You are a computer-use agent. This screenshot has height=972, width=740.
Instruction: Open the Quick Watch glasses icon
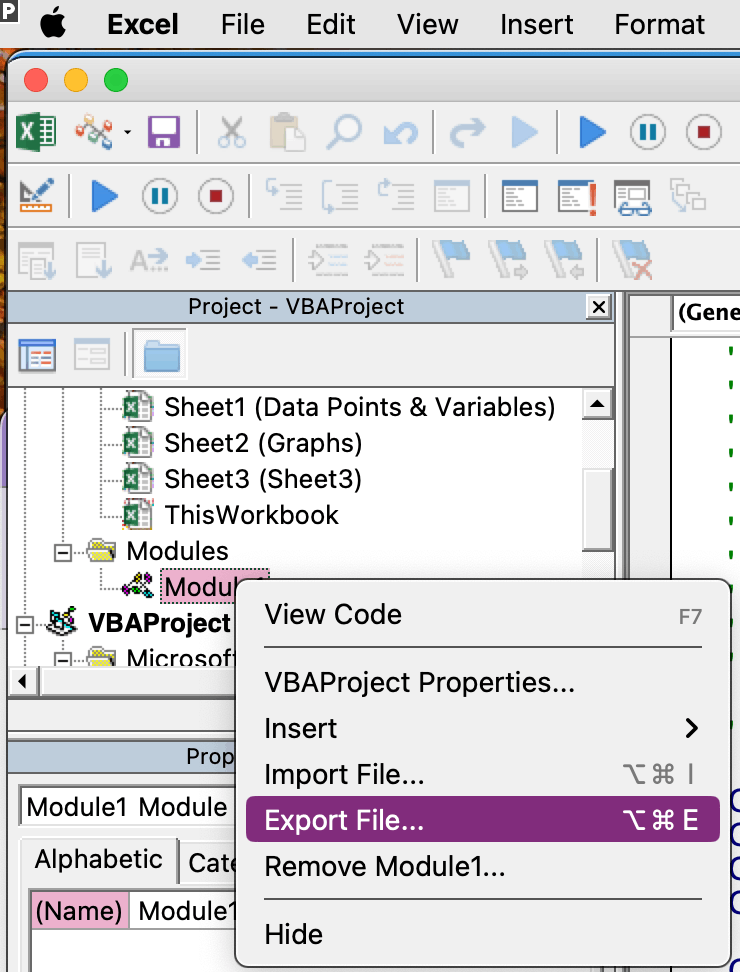coord(633,197)
